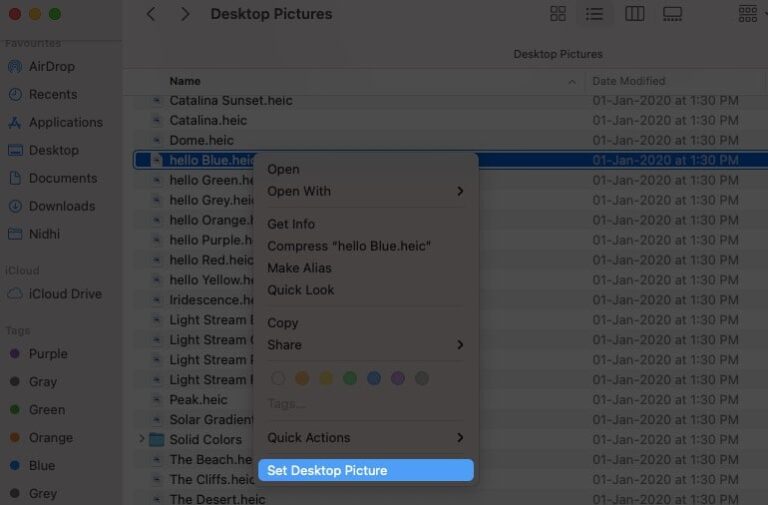
Task: Go back with the left chevron
Action: point(151,14)
